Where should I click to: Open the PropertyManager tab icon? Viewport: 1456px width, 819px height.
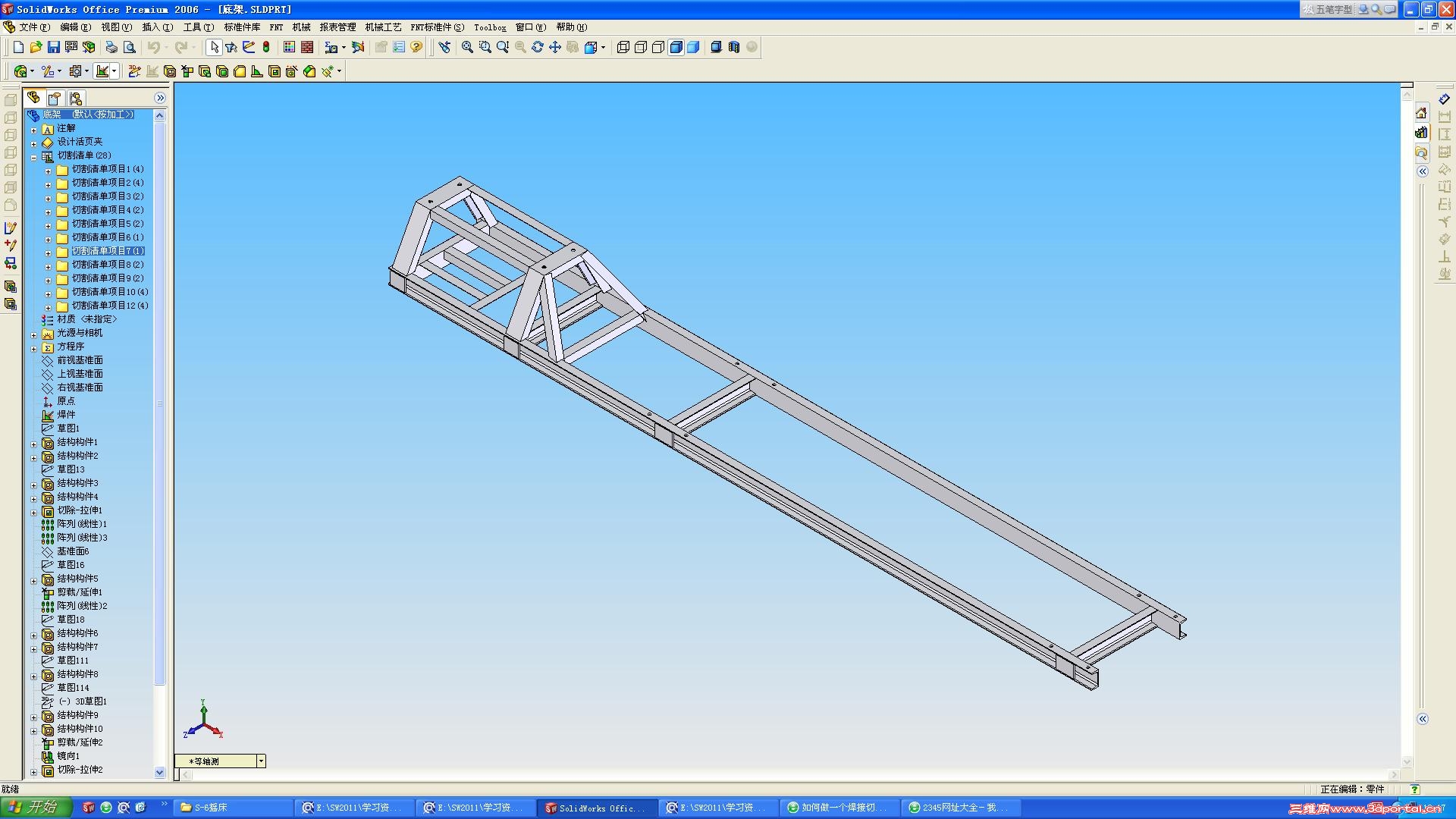[55, 98]
